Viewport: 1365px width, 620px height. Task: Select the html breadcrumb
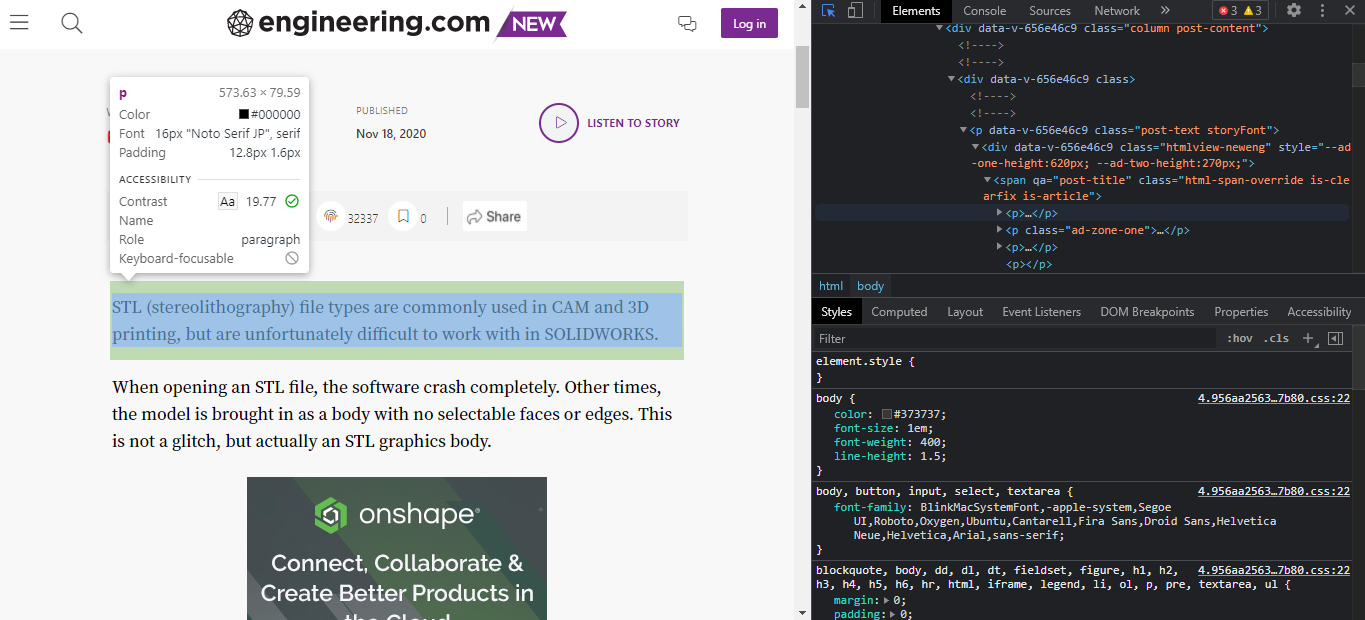[831, 286]
